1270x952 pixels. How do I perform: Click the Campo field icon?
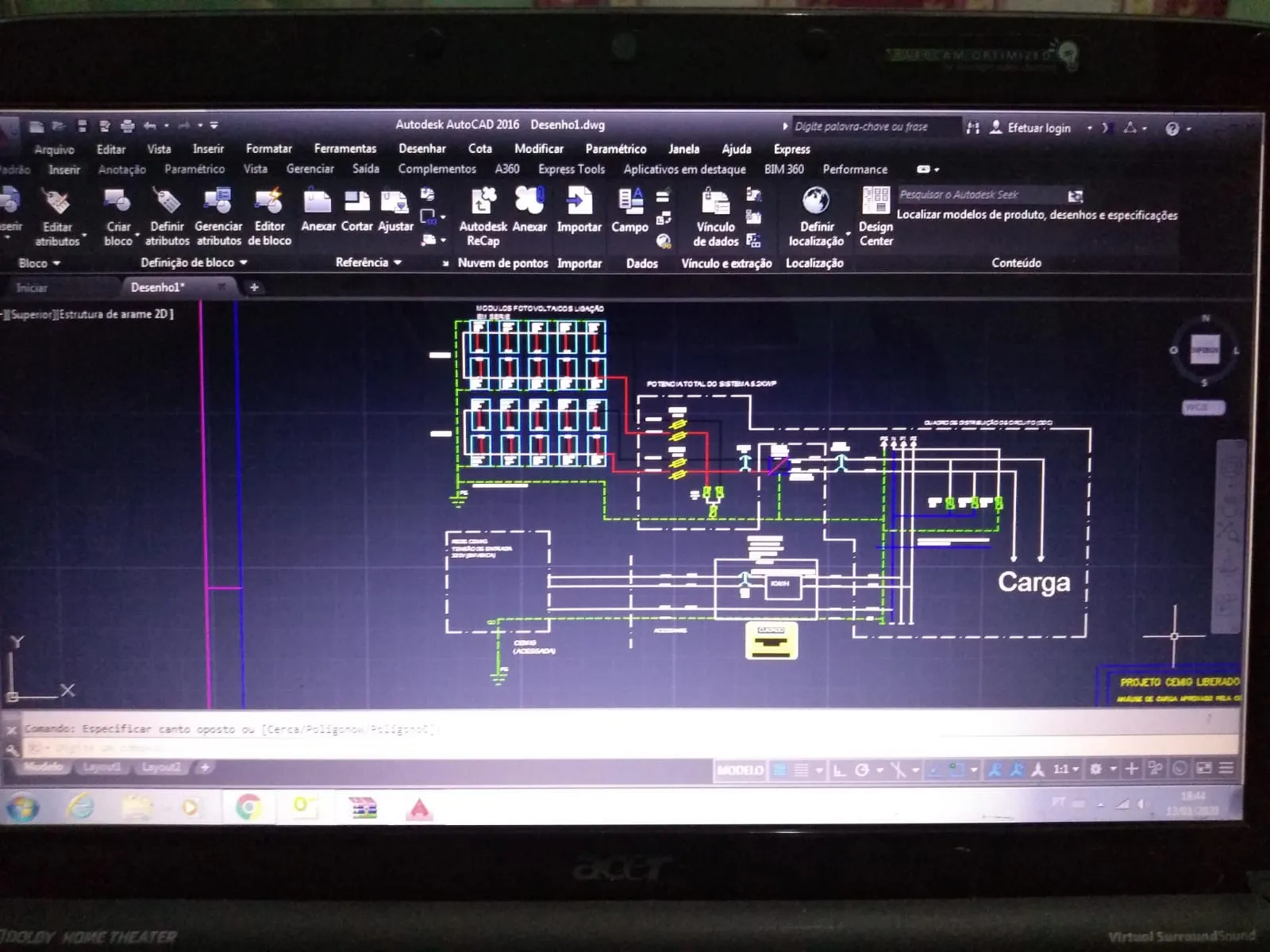click(x=630, y=203)
